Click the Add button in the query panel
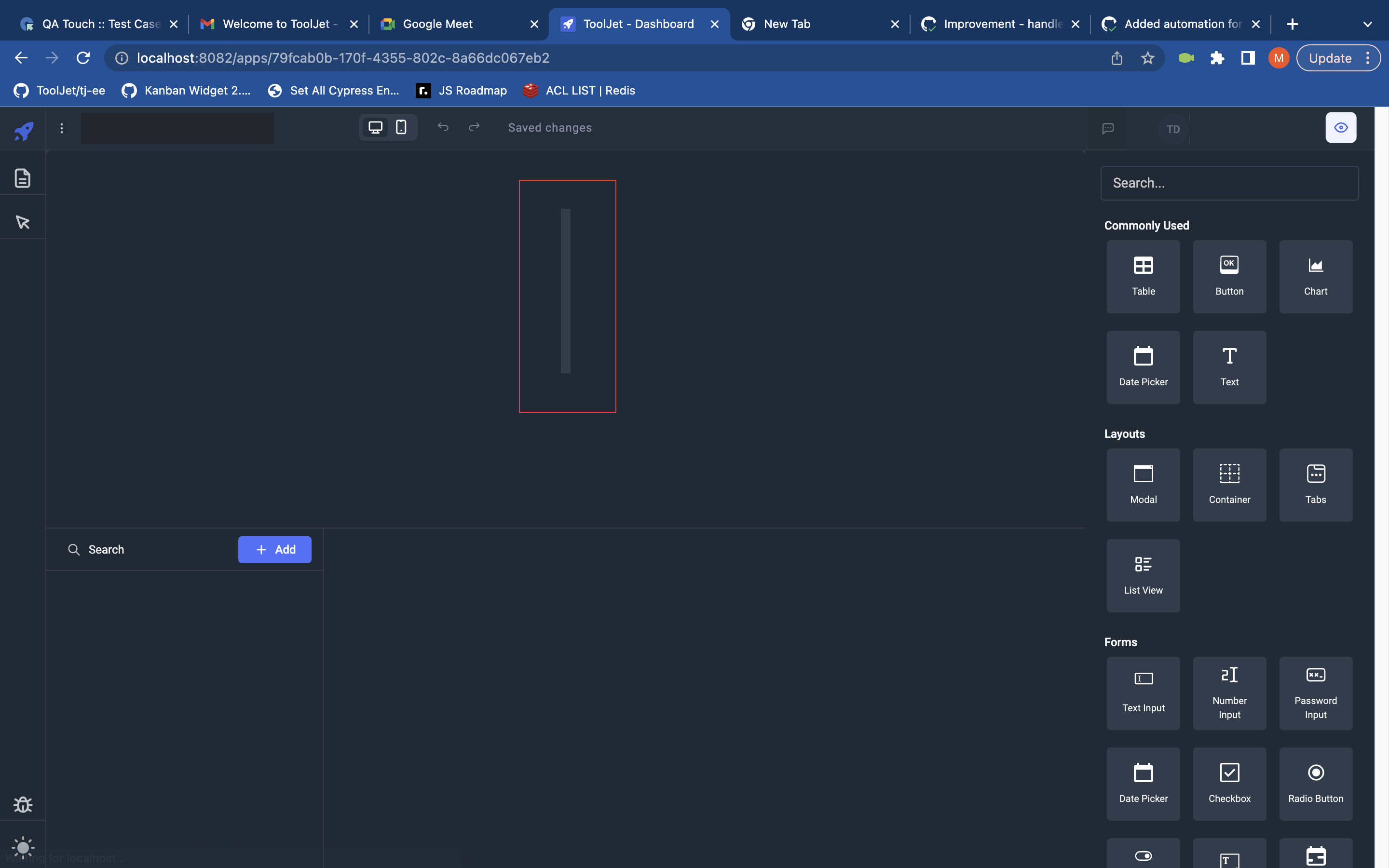 click(274, 549)
